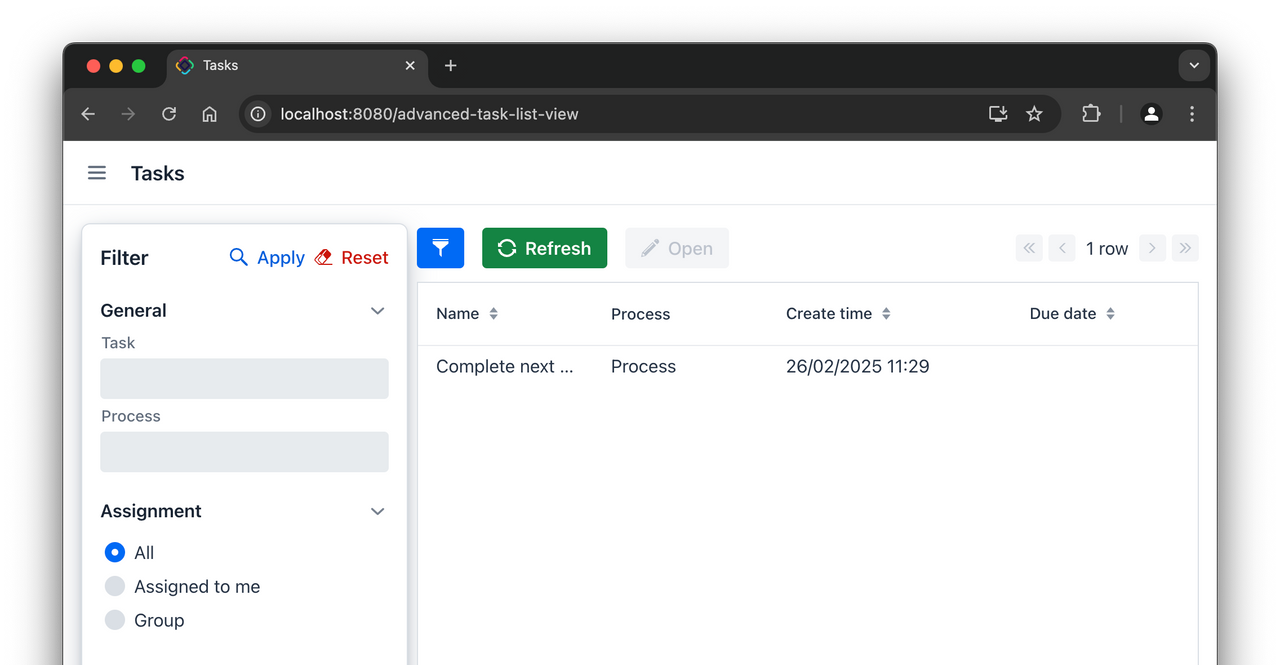Jump to last page with double-right chevron
This screenshot has width=1280, height=665.
[1185, 247]
